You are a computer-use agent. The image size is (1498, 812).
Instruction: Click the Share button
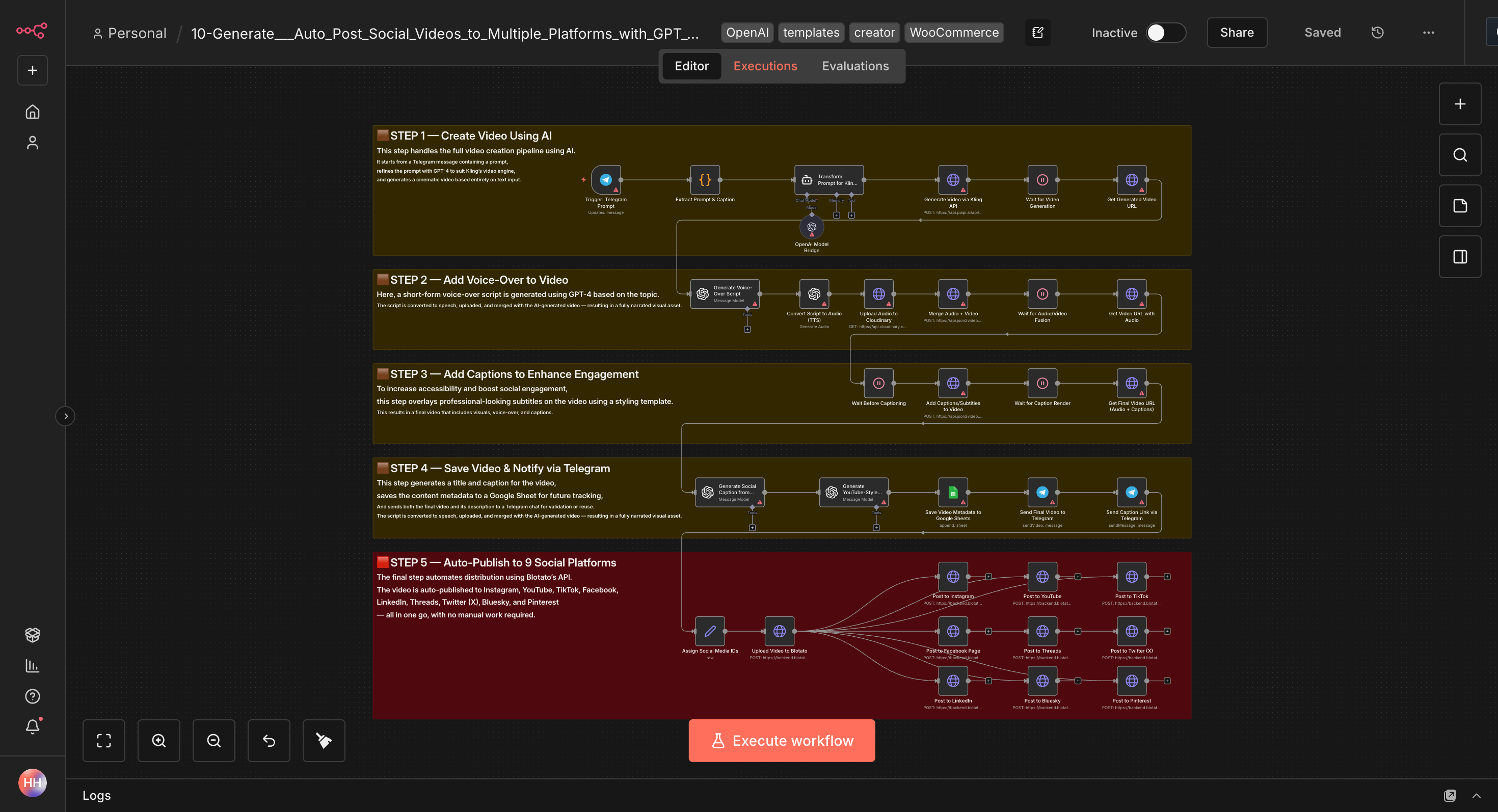pyautogui.click(x=1236, y=33)
